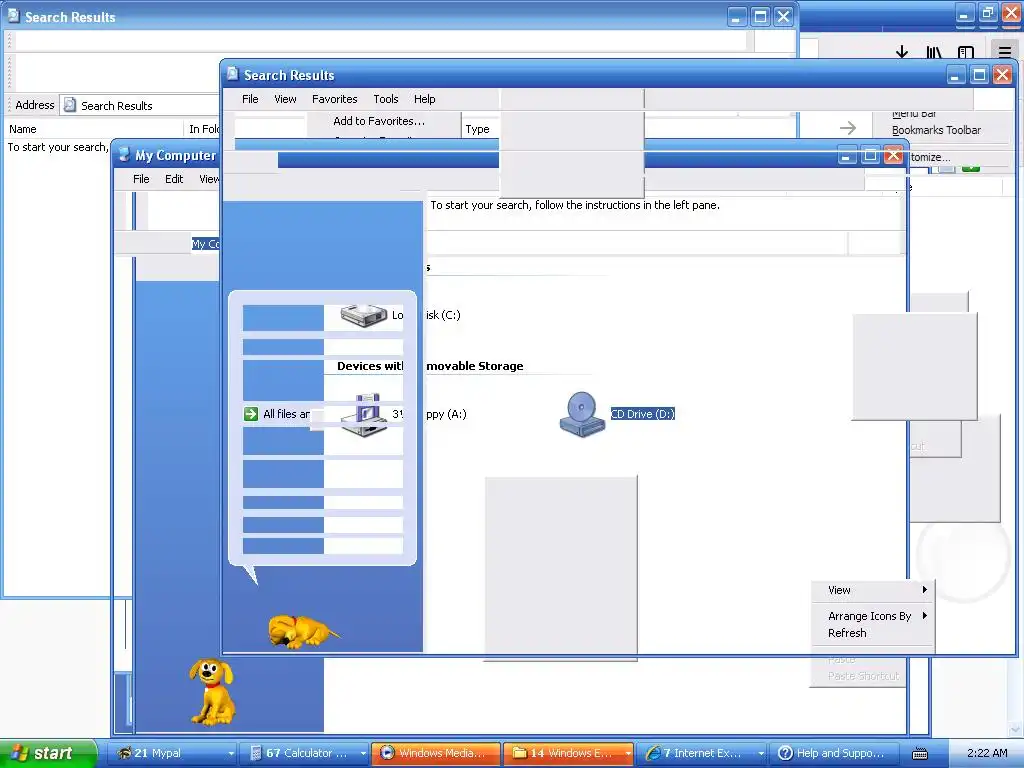Restore down the browser window
1024x768 pixels.
988,13
